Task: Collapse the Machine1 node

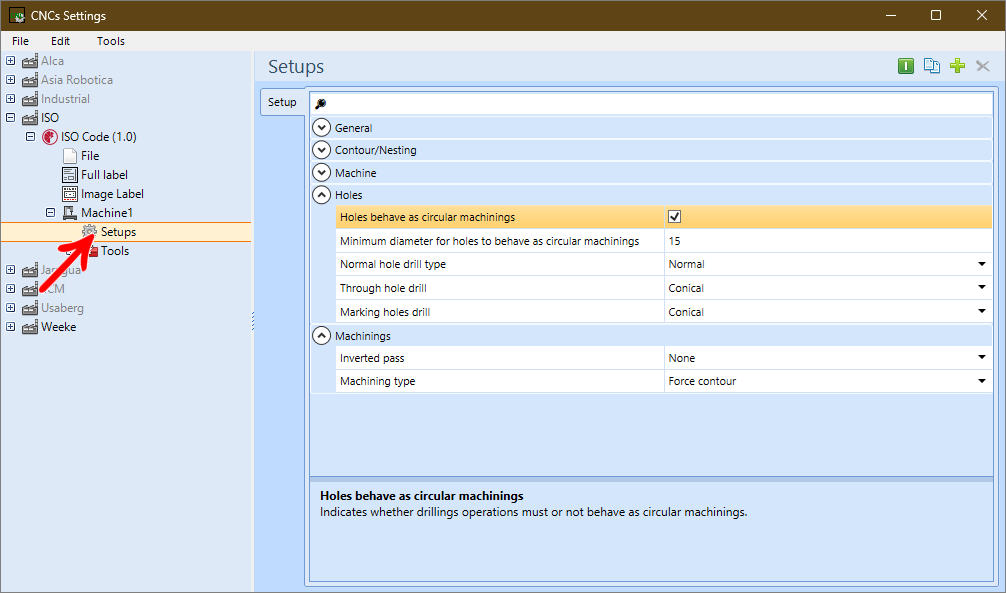Action: [x=50, y=212]
